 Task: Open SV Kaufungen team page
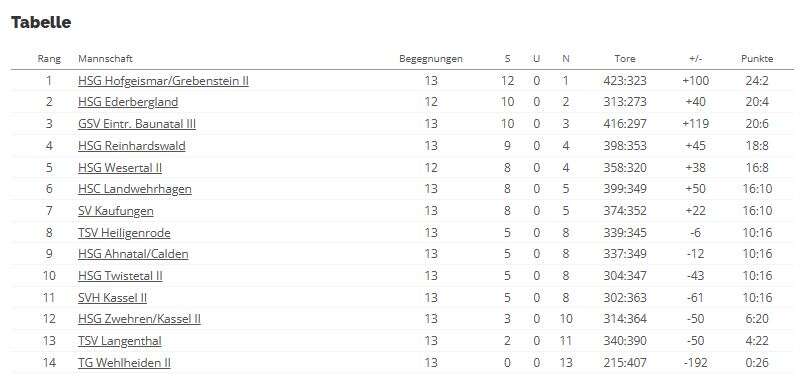click(116, 211)
